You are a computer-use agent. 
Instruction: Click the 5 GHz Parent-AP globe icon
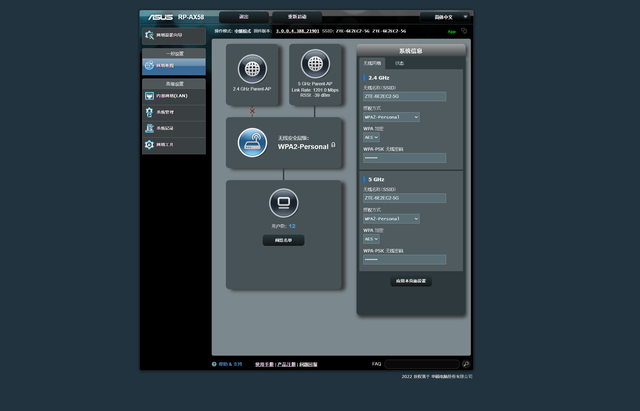315,64
